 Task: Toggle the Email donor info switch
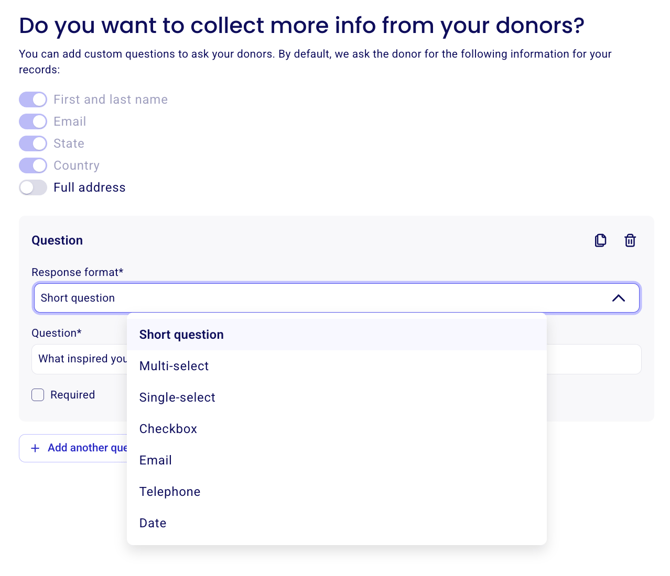click(x=33, y=121)
